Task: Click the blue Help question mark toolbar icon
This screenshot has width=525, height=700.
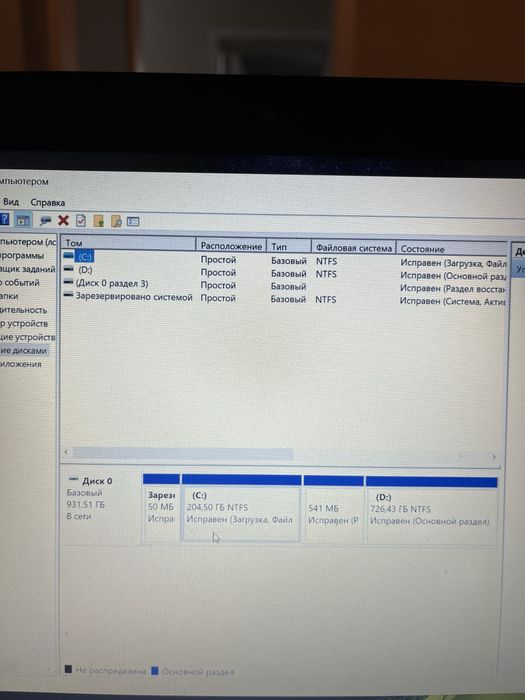Action: (x=4, y=219)
